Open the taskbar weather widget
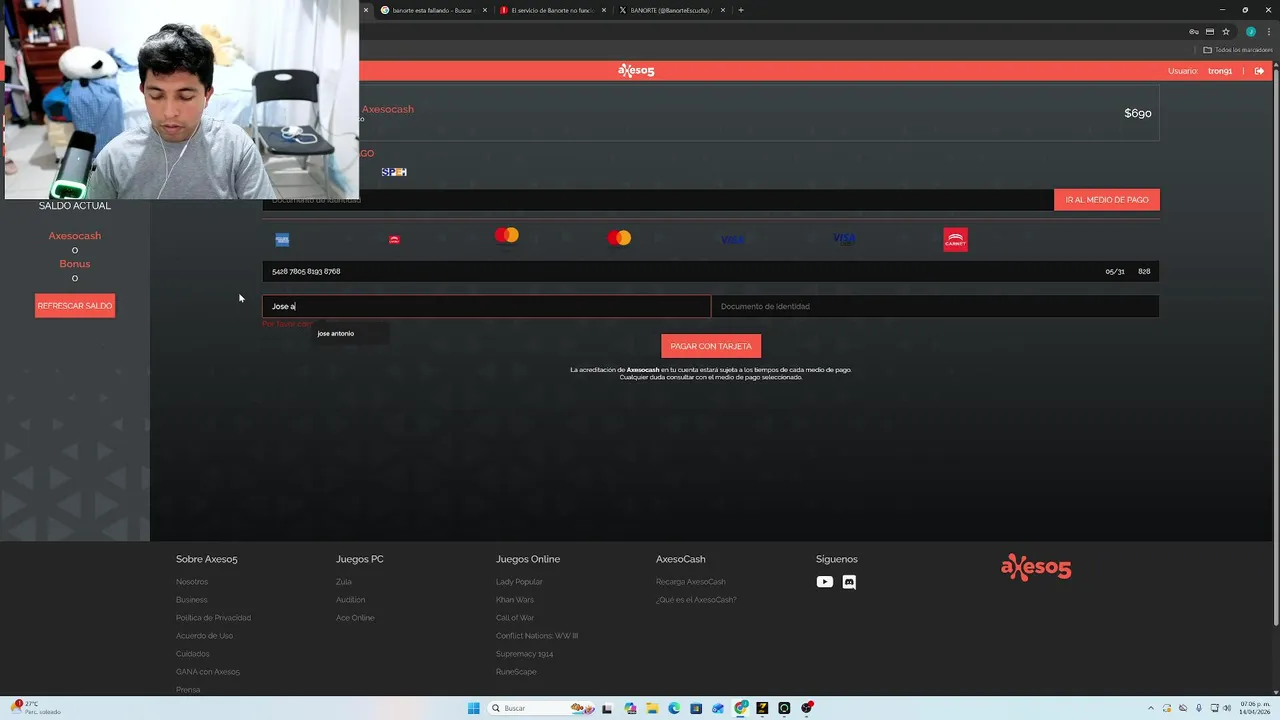The image size is (1280, 720). click(37, 708)
